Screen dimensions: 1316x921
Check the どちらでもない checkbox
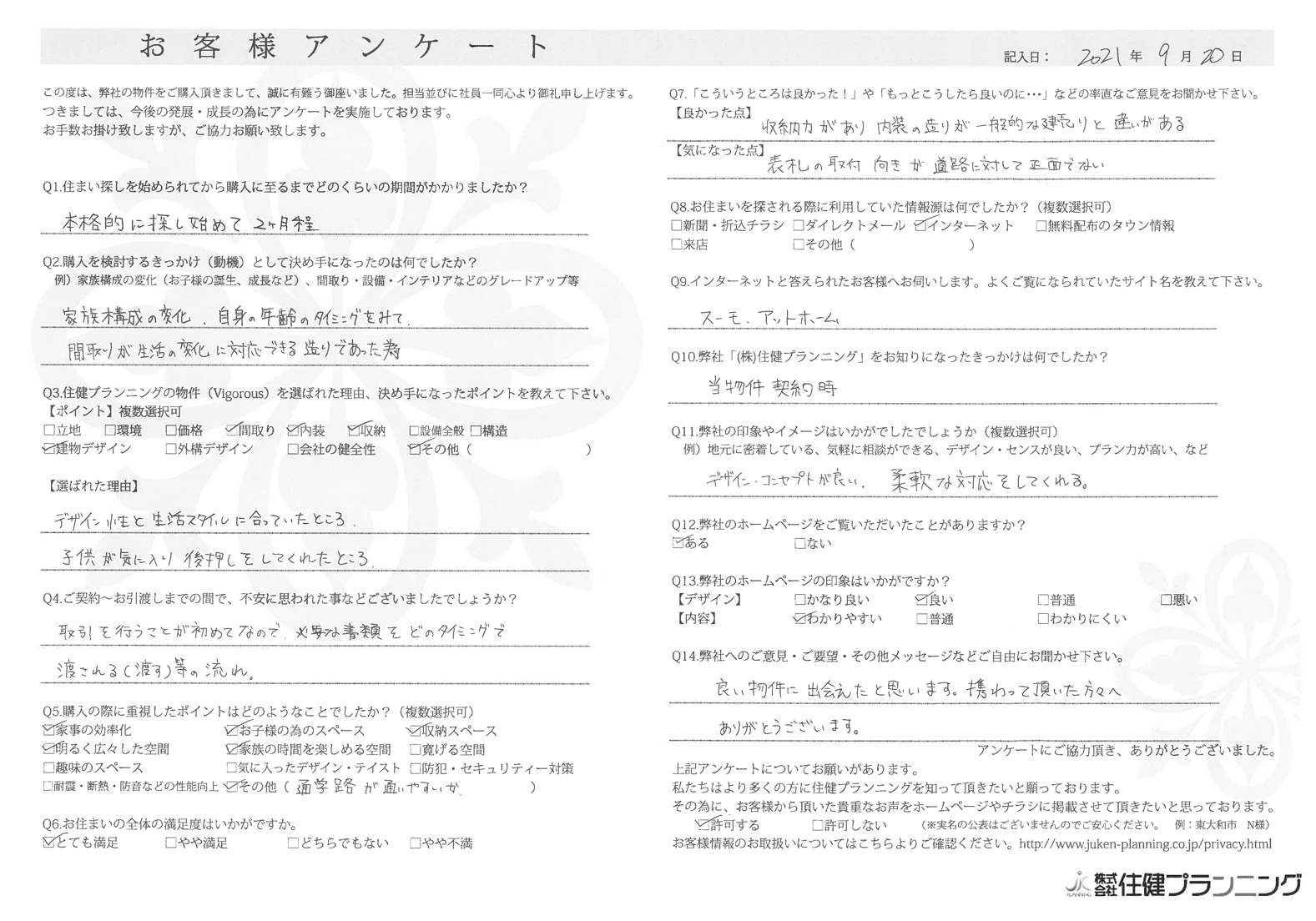(293, 843)
